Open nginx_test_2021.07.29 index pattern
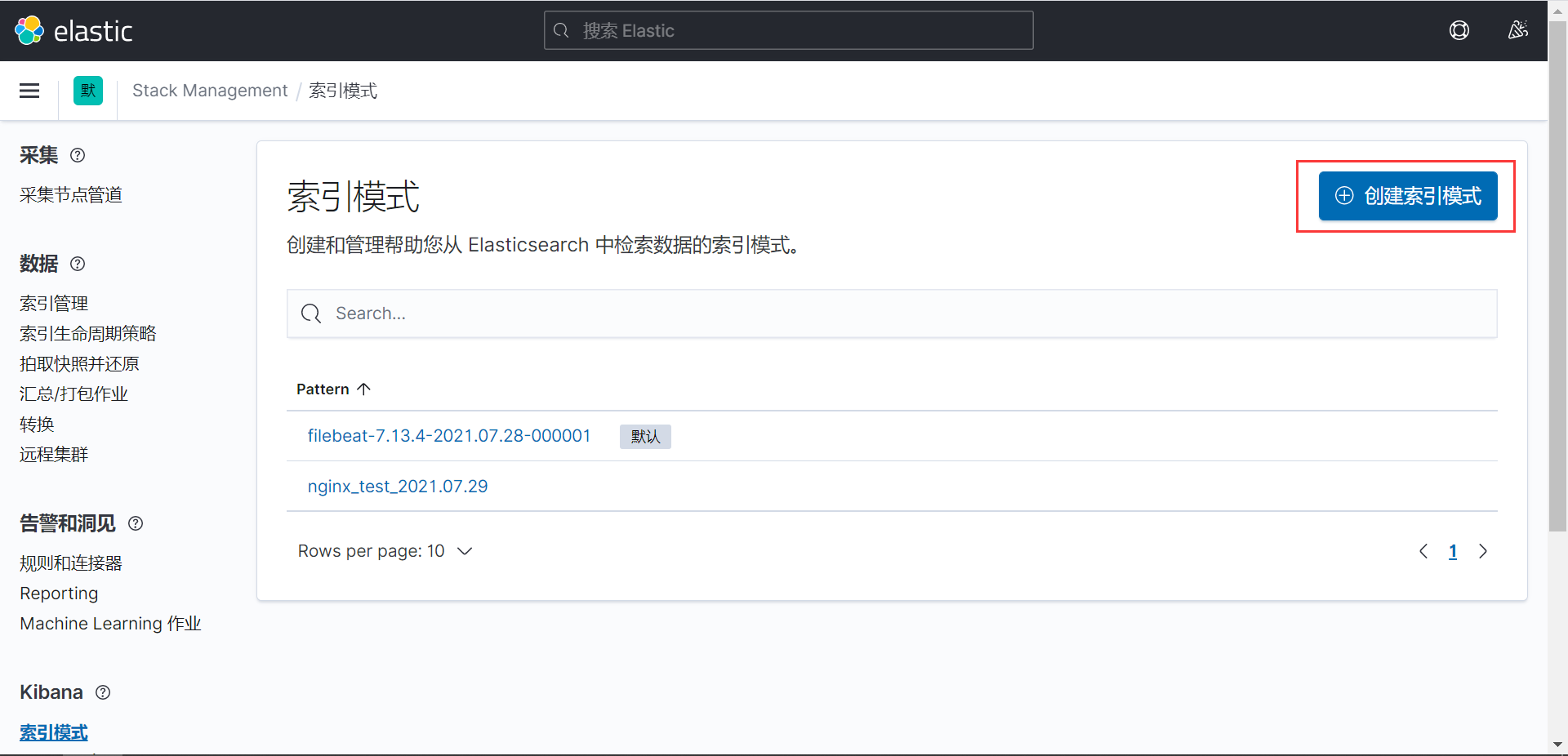The width and height of the screenshot is (1568, 756). click(x=398, y=487)
